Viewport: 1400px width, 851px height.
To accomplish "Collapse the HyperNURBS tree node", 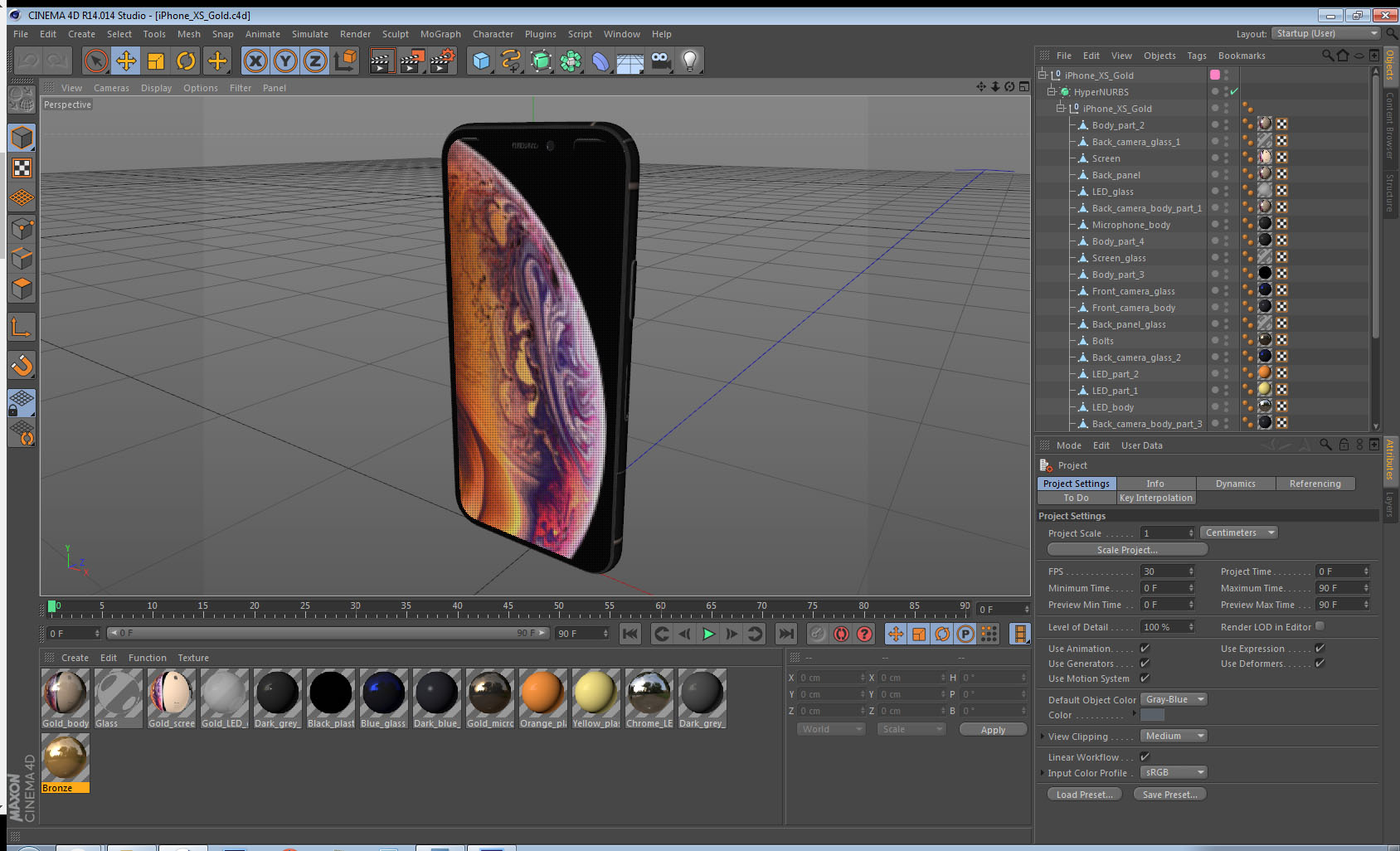I will (x=1051, y=91).
